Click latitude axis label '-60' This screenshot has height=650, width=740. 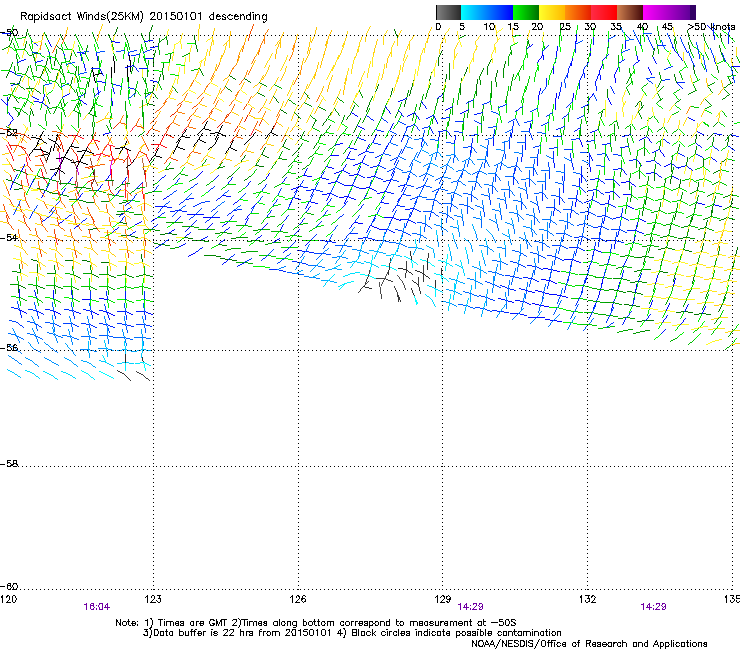9,586
